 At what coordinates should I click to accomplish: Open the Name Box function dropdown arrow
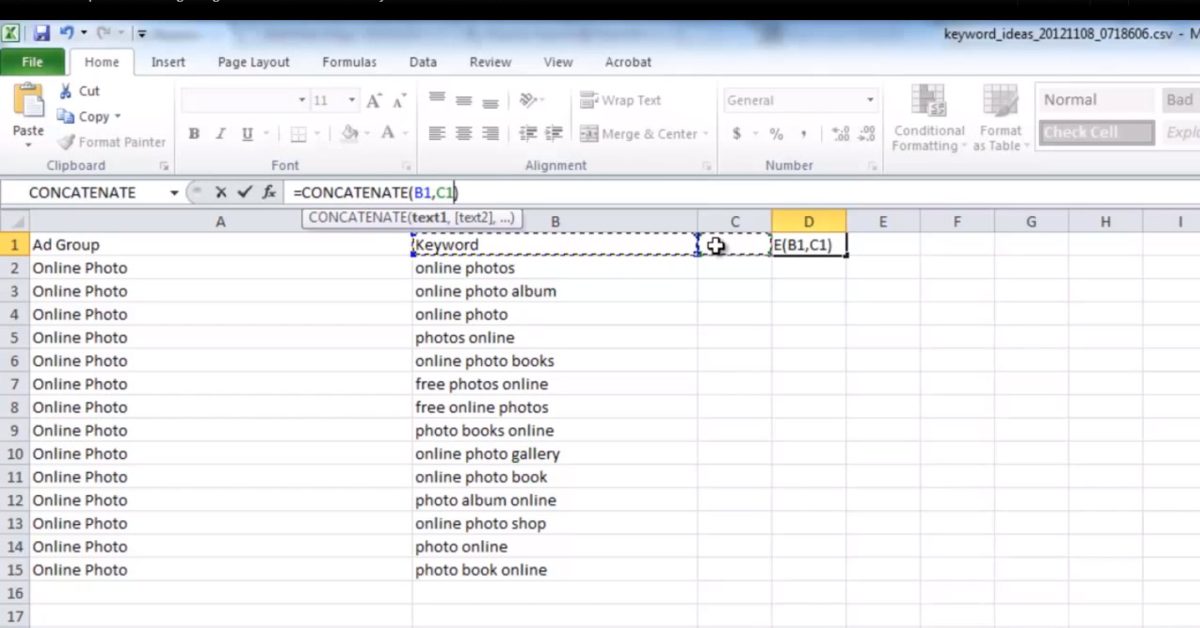click(174, 193)
